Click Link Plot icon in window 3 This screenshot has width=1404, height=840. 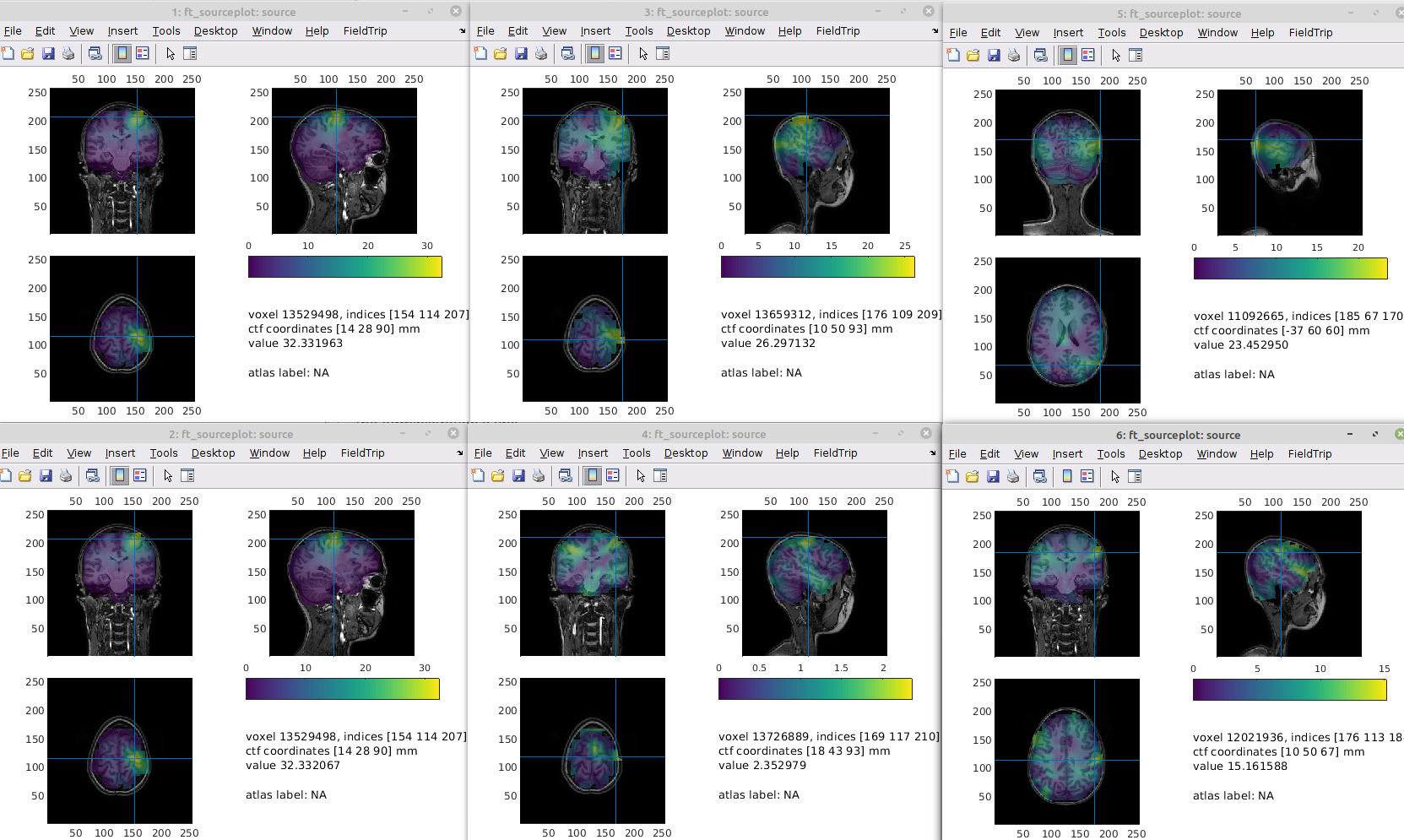[x=568, y=53]
